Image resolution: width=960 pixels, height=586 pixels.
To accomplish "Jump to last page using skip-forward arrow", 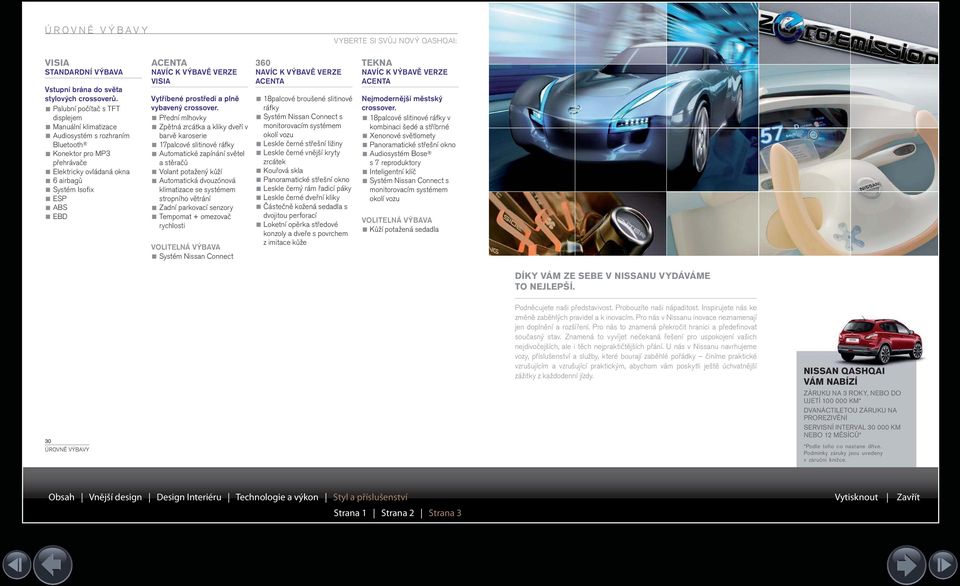I will (x=943, y=565).
